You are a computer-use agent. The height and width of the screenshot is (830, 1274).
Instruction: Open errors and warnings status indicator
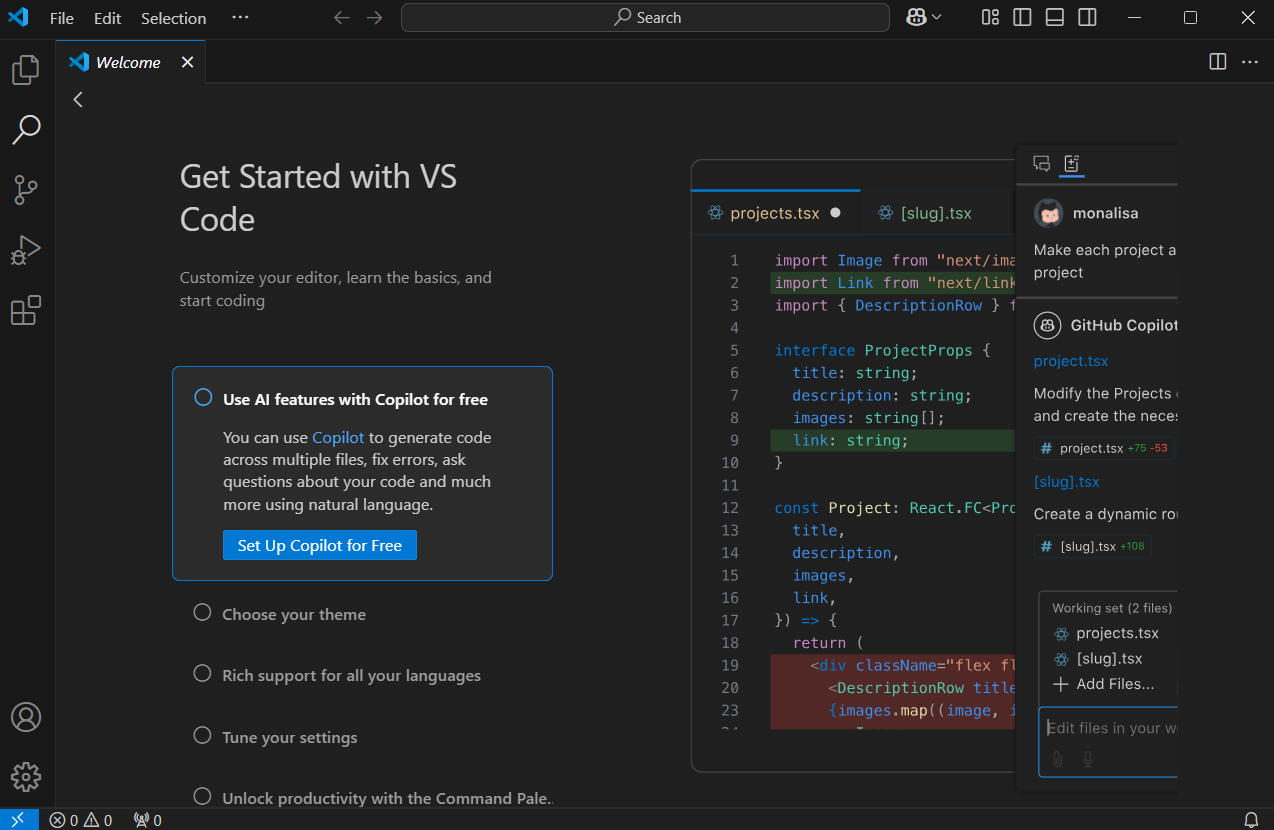coord(81,820)
